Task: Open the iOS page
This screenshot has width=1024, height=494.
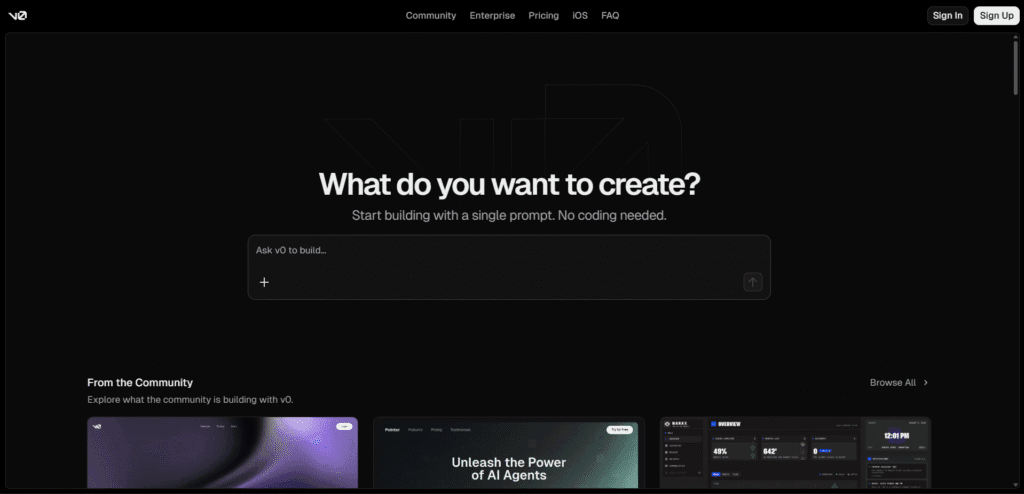Action: point(580,16)
